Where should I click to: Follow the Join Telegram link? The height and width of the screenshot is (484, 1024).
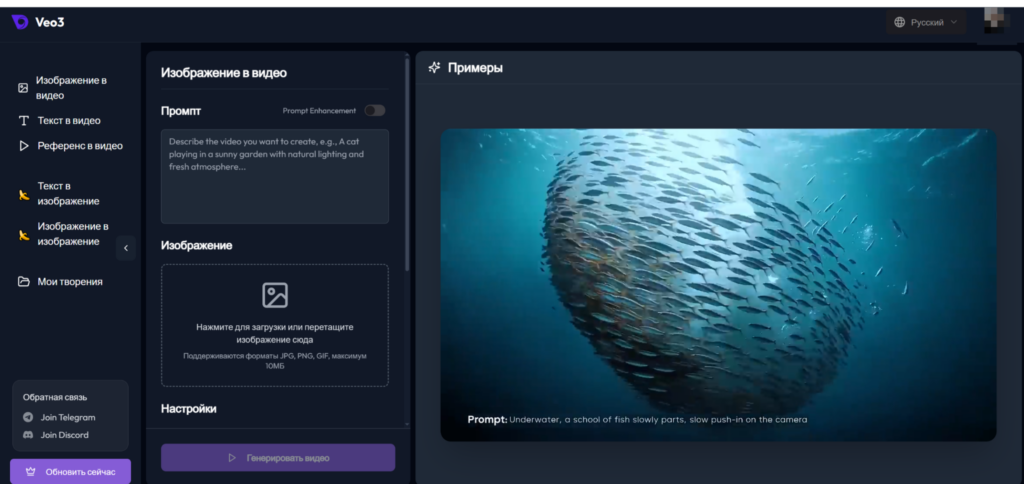point(68,417)
